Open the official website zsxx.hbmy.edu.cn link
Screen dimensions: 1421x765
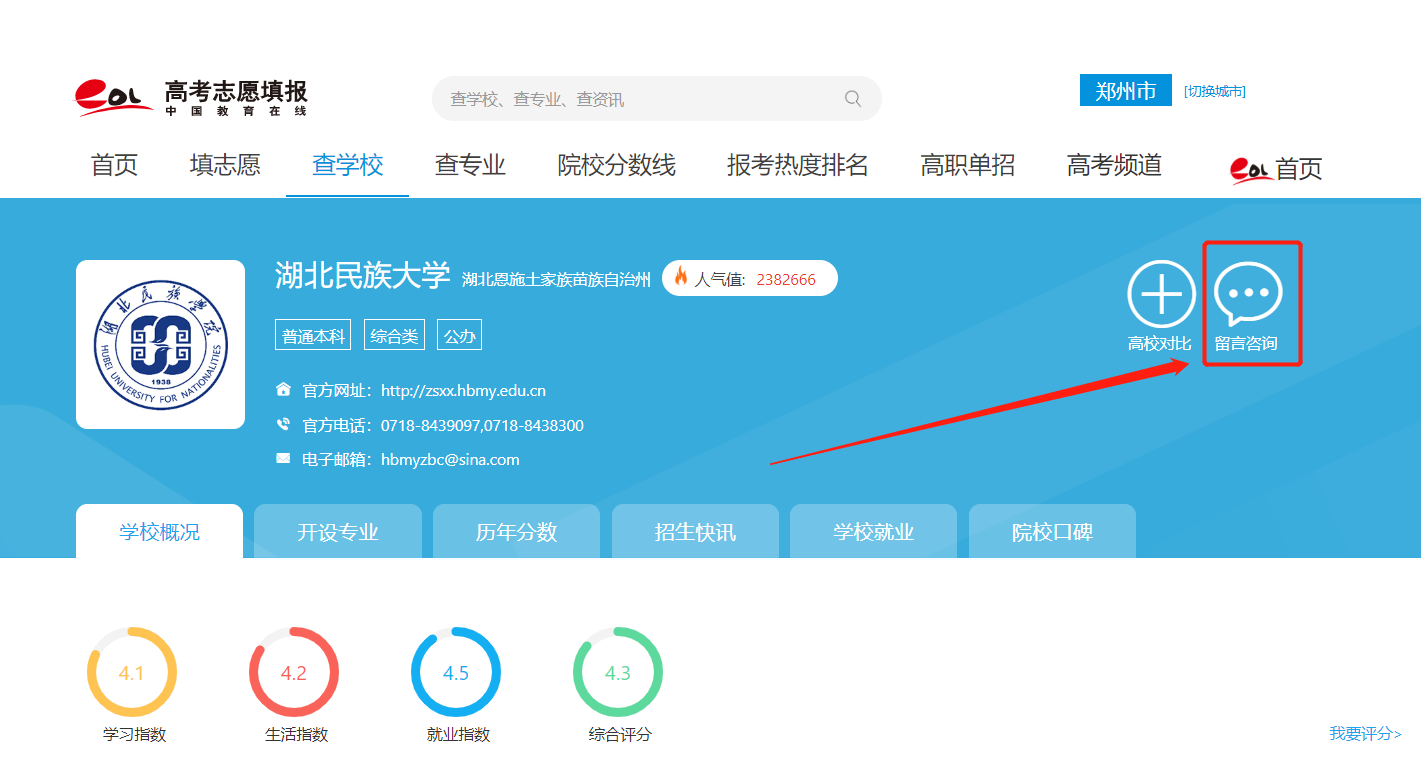pos(463,391)
